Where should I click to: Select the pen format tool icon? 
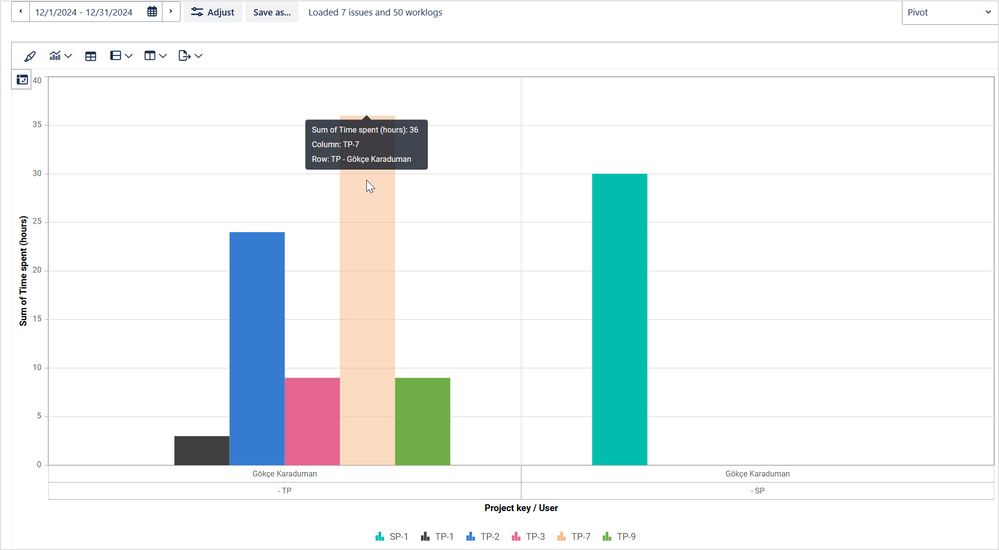pos(30,56)
